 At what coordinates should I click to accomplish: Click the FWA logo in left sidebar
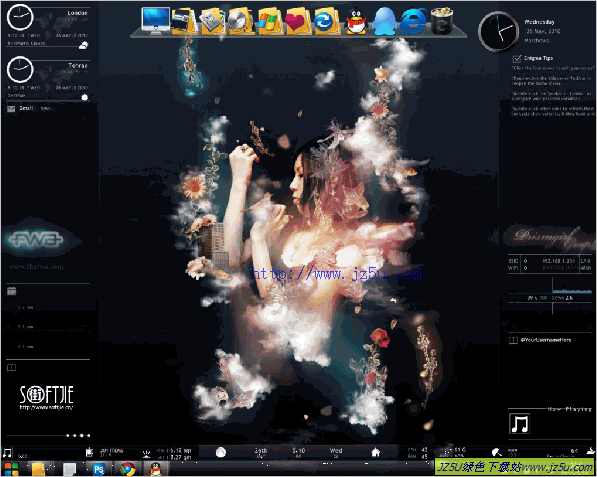tap(35, 240)
